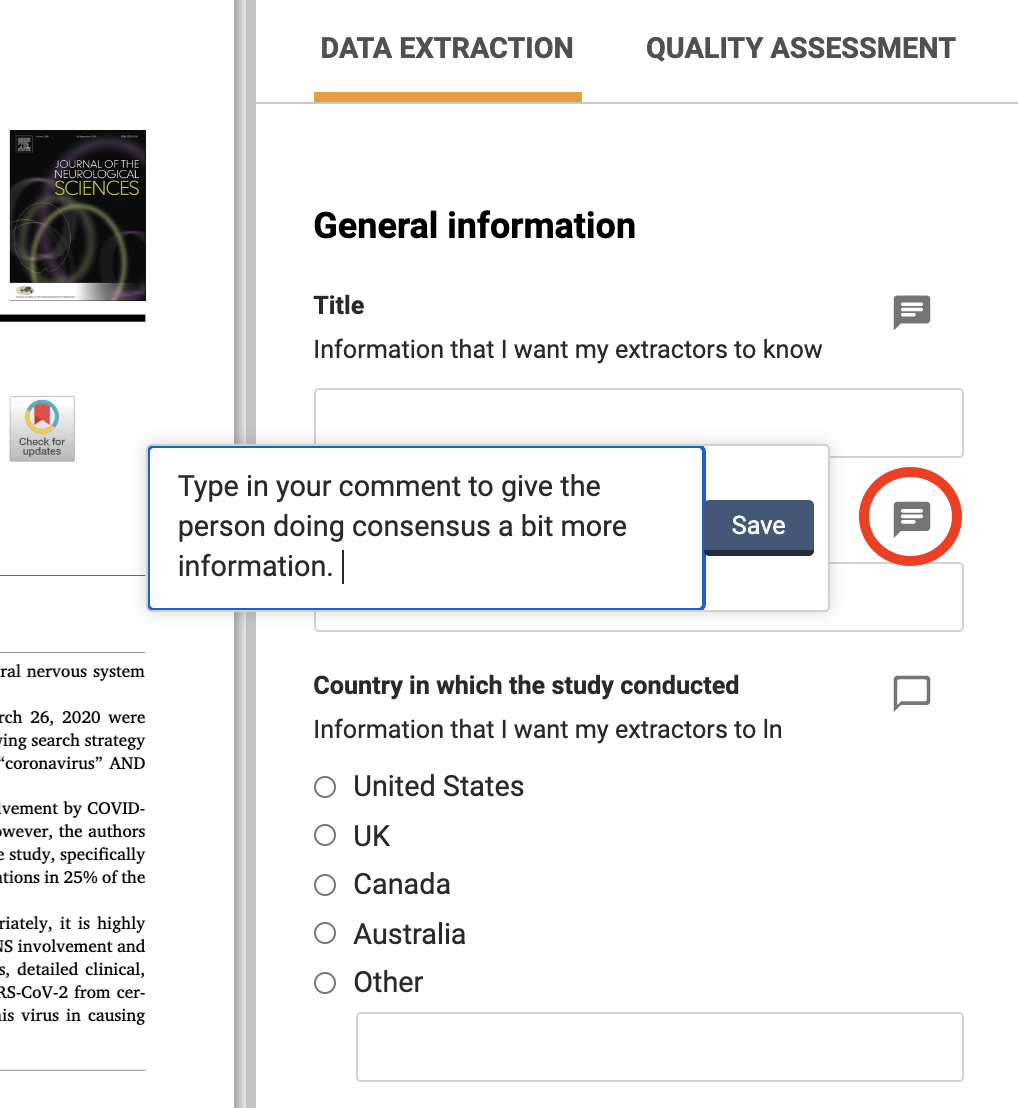Click the journal cover thumbnail

(x=78, y=215)
